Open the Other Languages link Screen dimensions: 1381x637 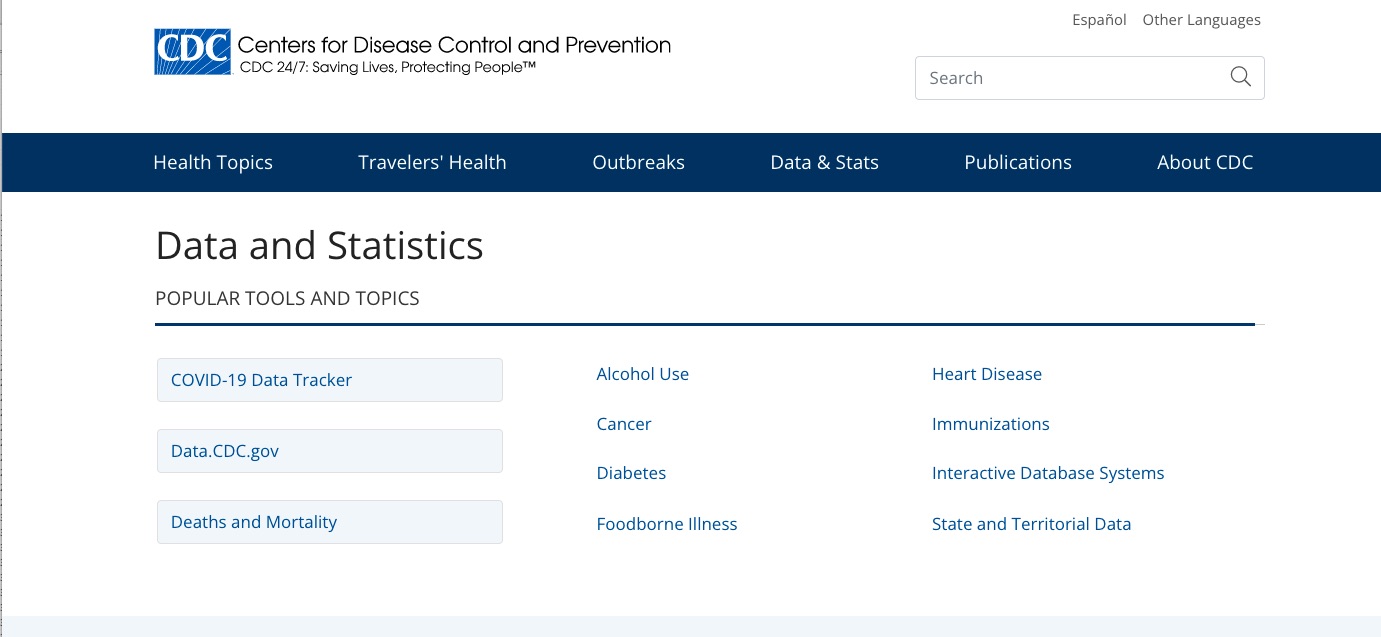(1201, 20)
